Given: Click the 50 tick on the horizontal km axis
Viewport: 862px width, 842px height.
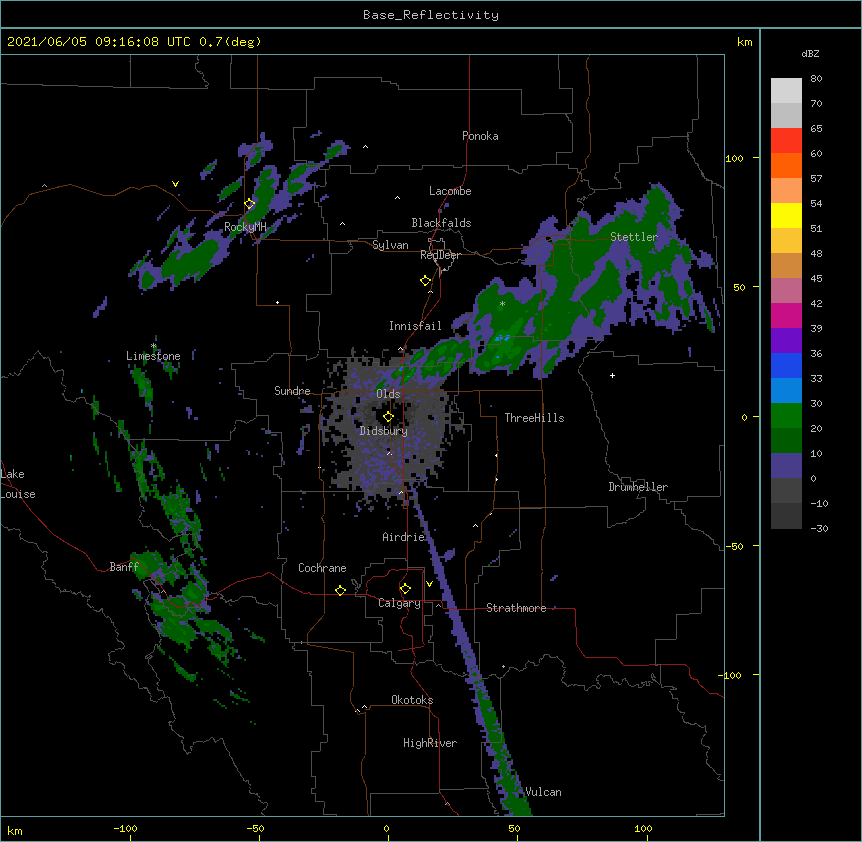Looking at the screenshot, I should click(514, 828).
